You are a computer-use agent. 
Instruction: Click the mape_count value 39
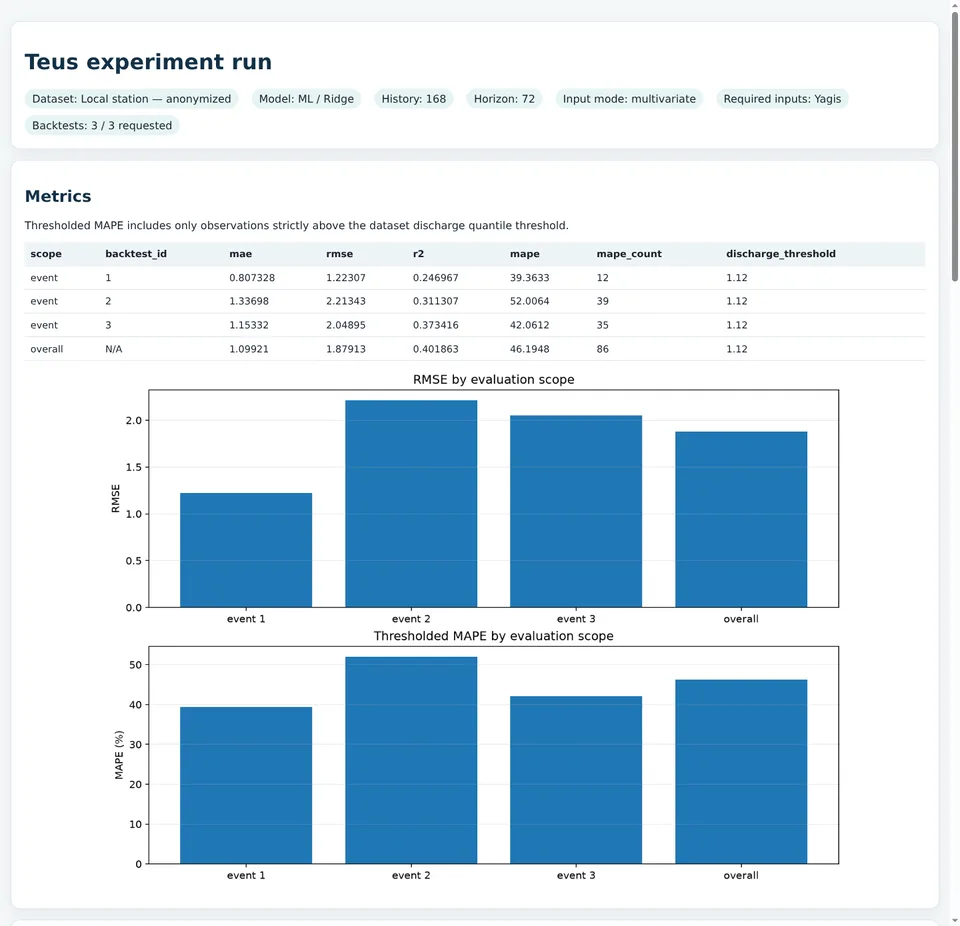tap(602, 301)
